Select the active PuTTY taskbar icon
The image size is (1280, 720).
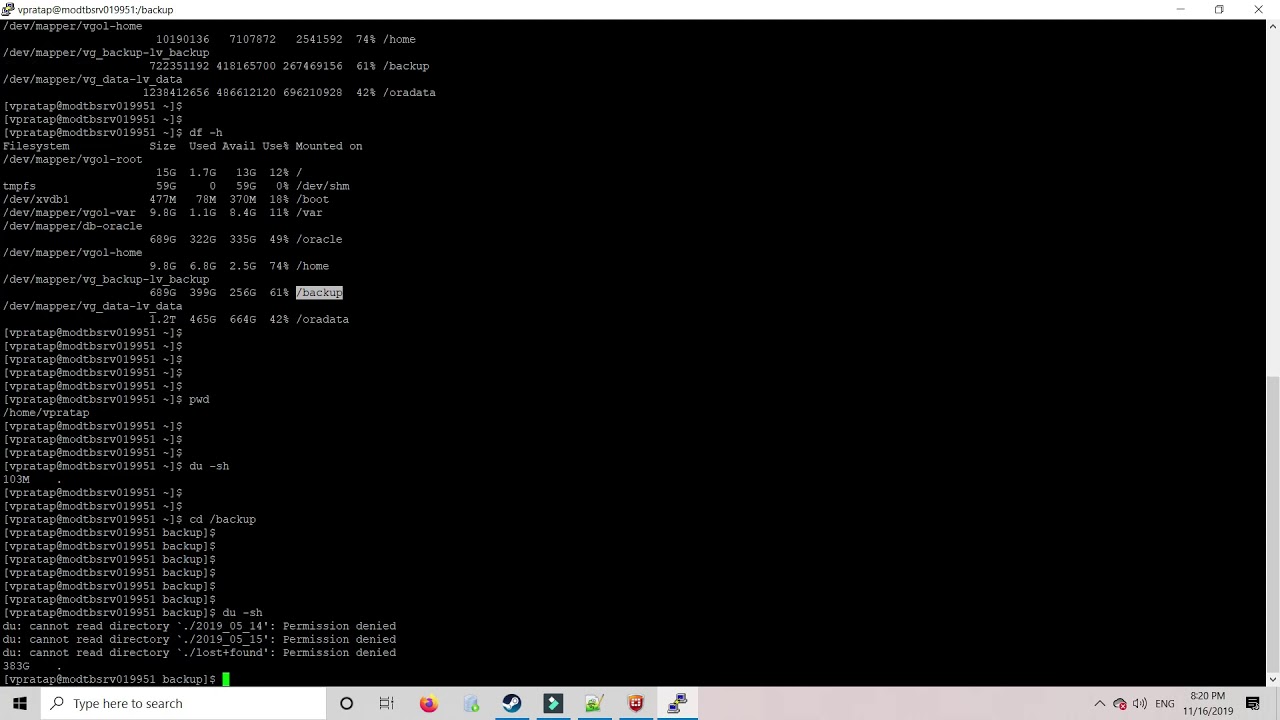[677, 703]
